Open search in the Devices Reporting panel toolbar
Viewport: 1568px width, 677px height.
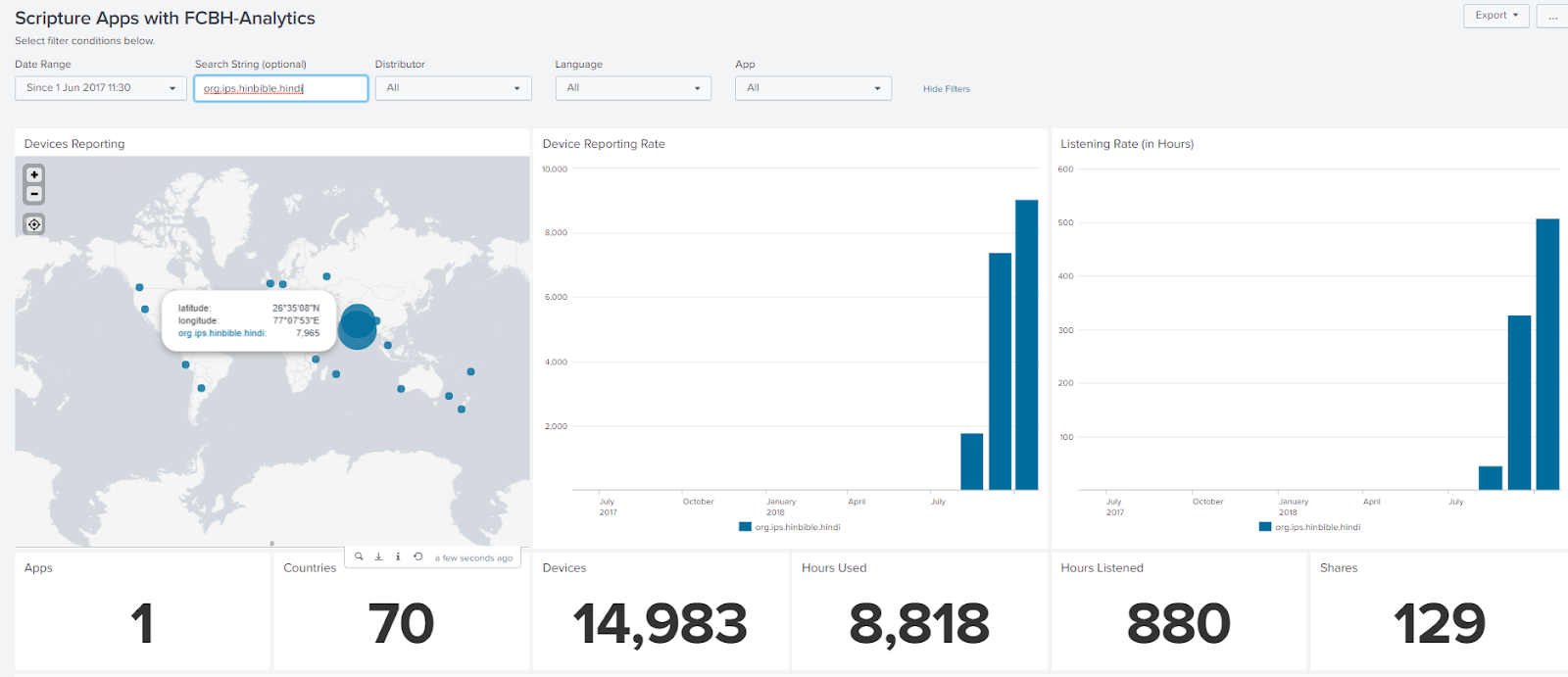[359, 556]
